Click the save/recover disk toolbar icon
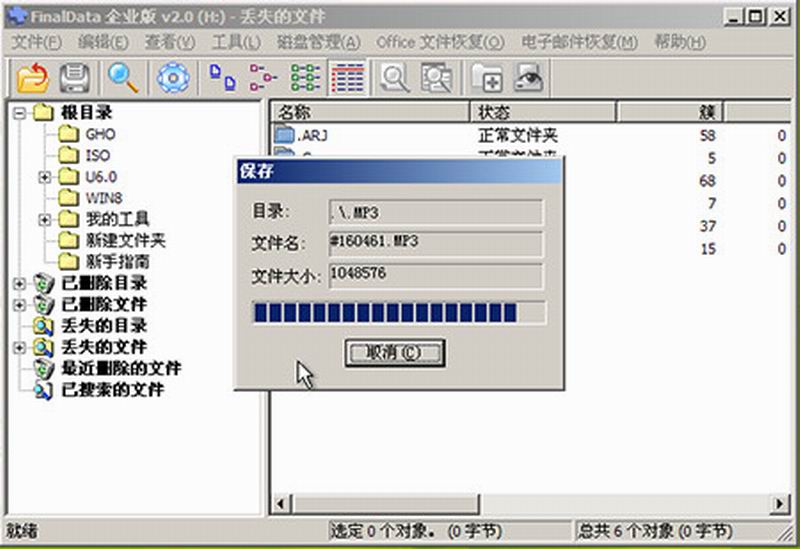The height and width of the screenshot is (549, 800). pyautogui.click(x=75, y=78)
